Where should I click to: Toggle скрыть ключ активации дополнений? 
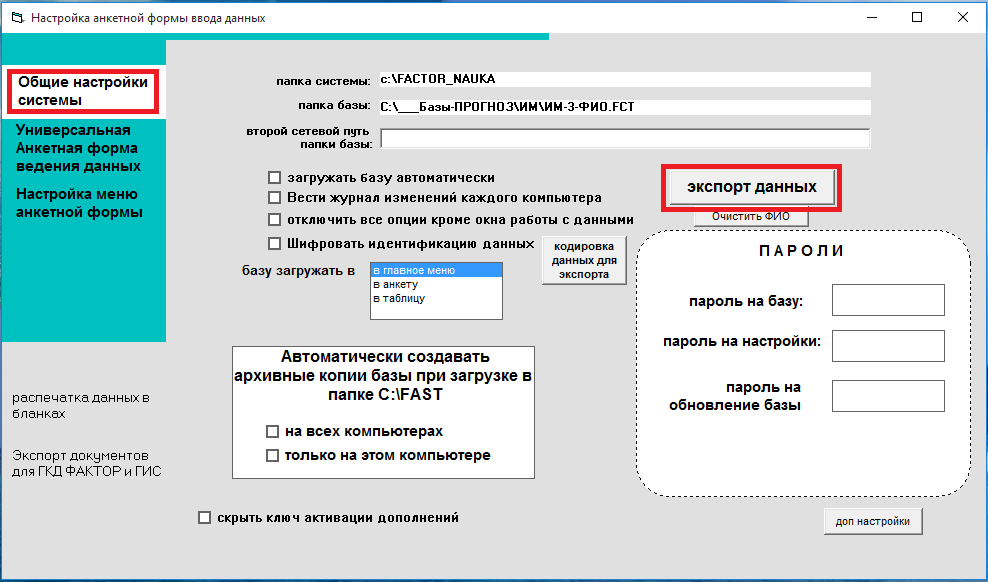tap(205, 518)
